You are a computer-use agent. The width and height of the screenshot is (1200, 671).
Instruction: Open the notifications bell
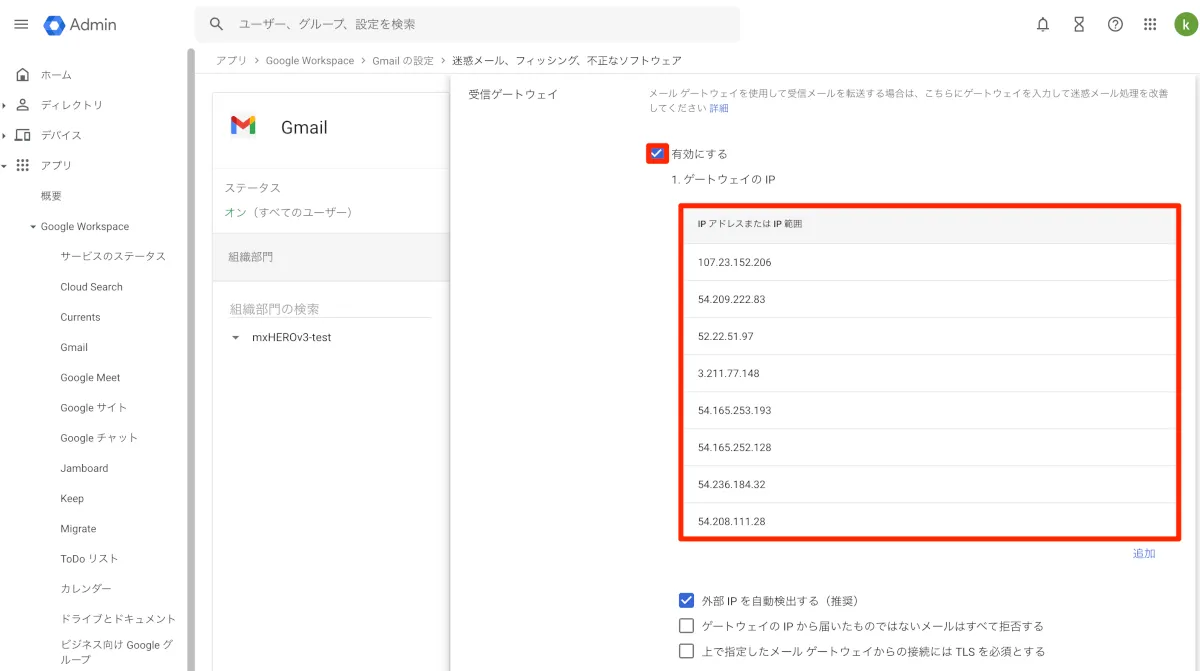pyautogui.click(x=1043, y=25)
